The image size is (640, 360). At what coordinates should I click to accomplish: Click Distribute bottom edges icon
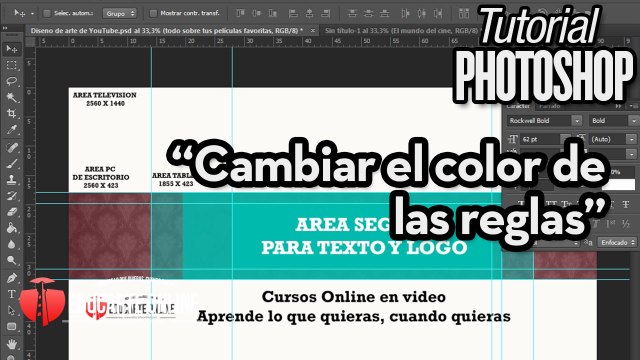384,13
